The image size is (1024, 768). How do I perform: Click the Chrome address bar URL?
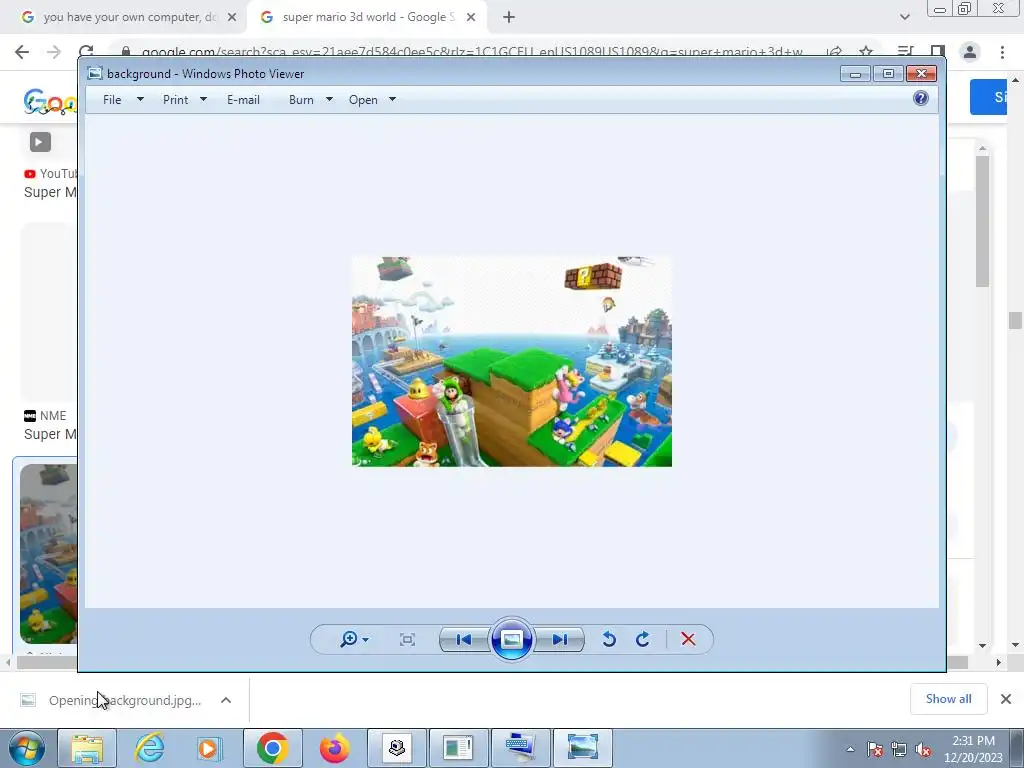coord(472,52)
